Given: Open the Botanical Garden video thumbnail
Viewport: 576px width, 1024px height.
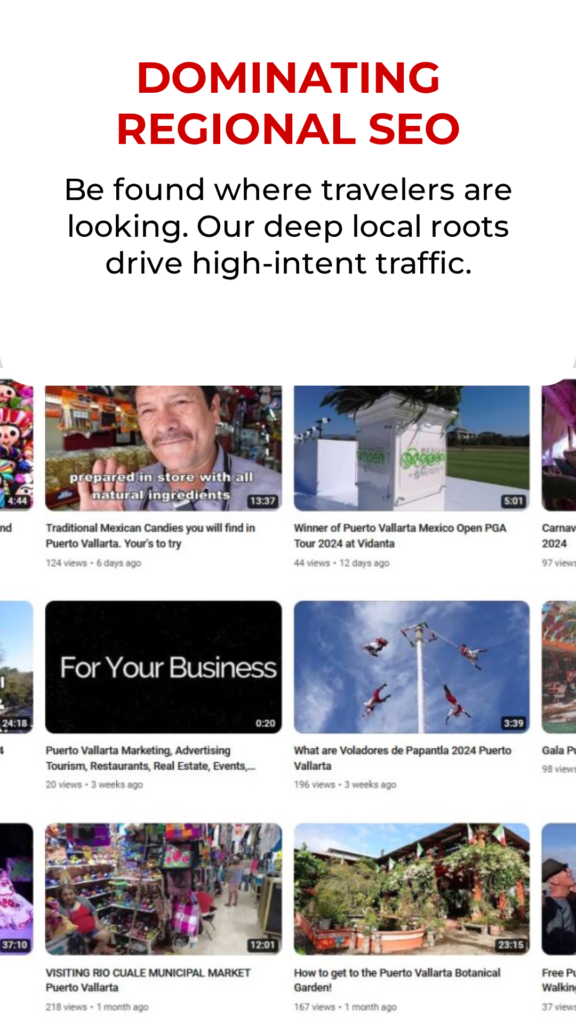Looking at the screenshot, I should click(411, 889).
